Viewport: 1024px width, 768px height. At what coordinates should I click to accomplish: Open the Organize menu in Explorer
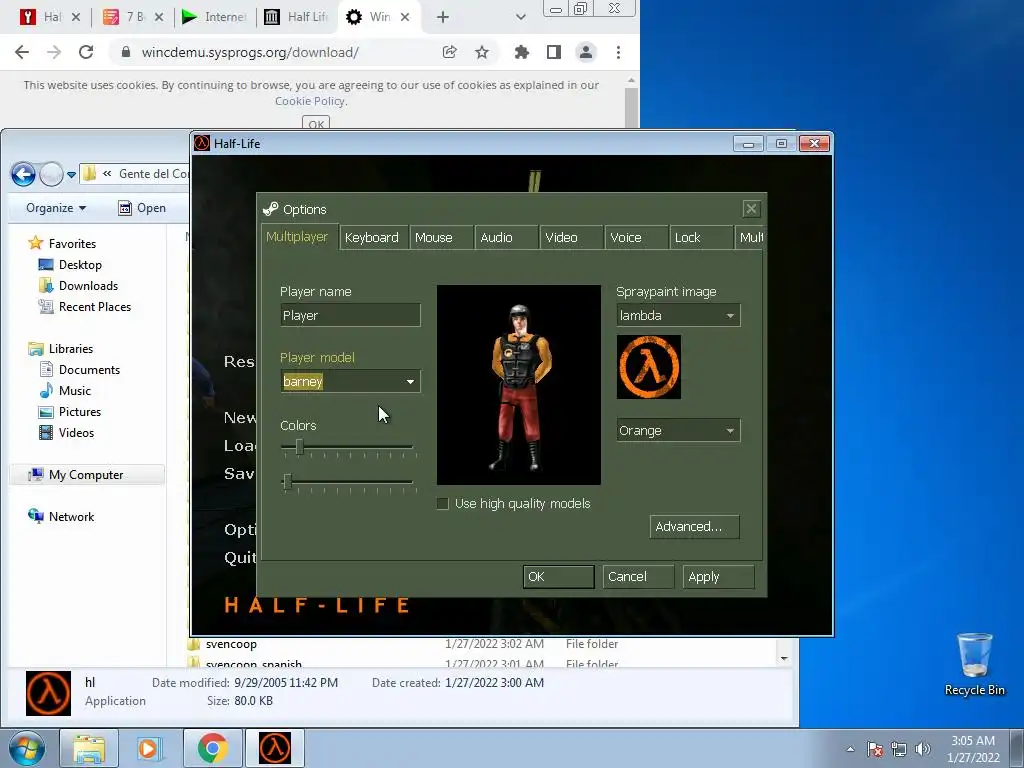pos(56,208)
